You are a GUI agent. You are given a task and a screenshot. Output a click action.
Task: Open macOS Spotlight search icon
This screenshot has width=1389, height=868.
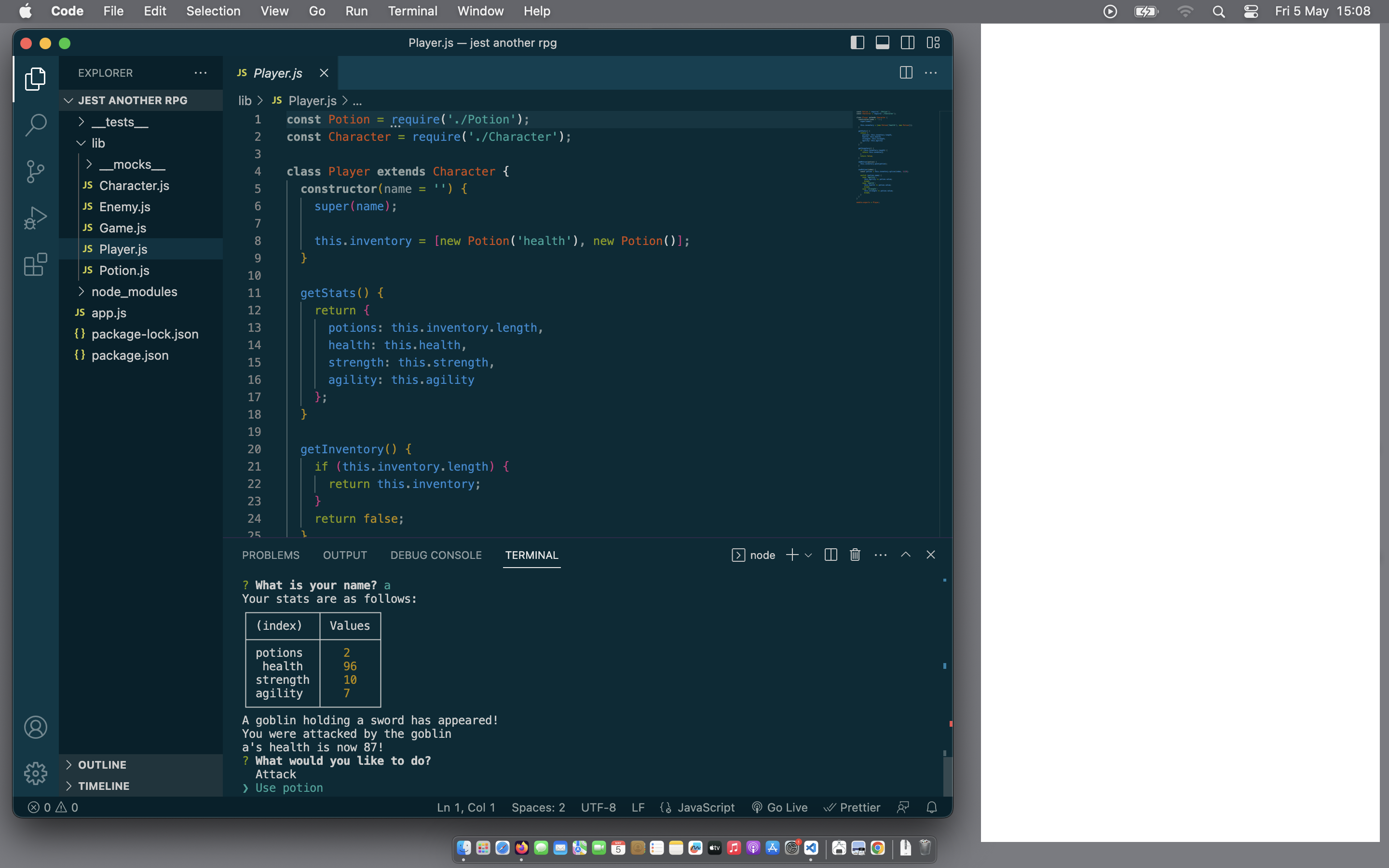coord(1219,11)
